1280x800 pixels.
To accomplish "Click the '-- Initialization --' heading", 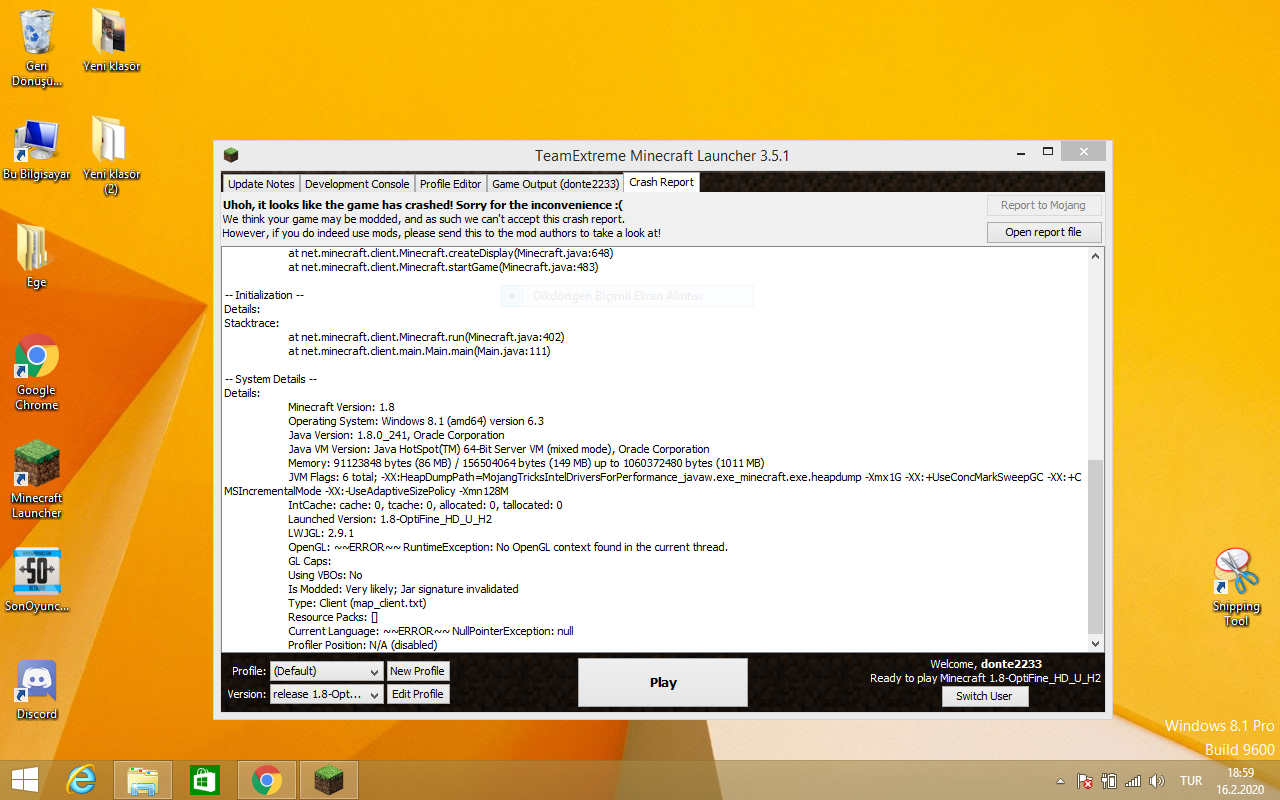I will (x=264, y=295).
